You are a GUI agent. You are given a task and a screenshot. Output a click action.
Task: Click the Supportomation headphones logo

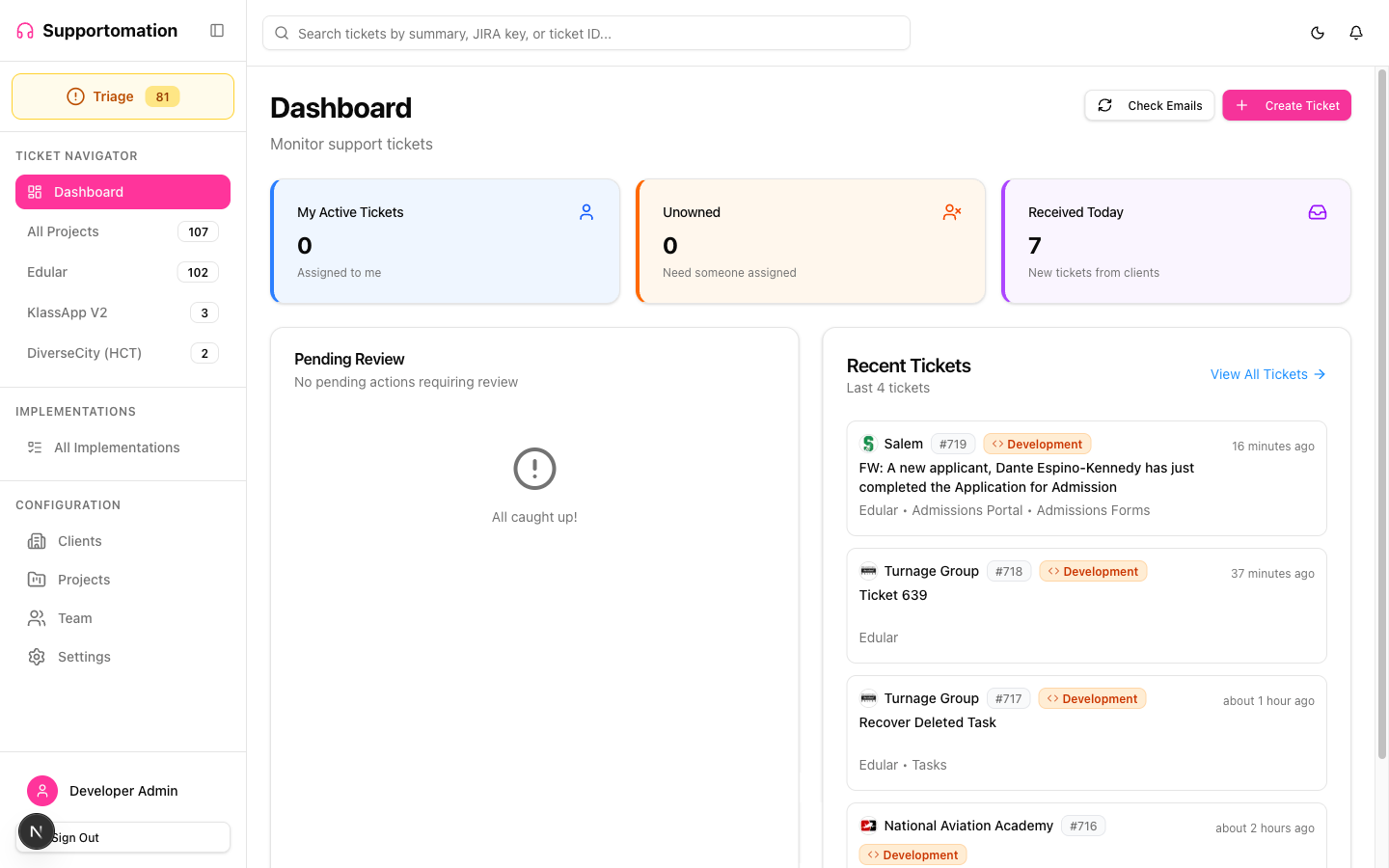[23, 30]
